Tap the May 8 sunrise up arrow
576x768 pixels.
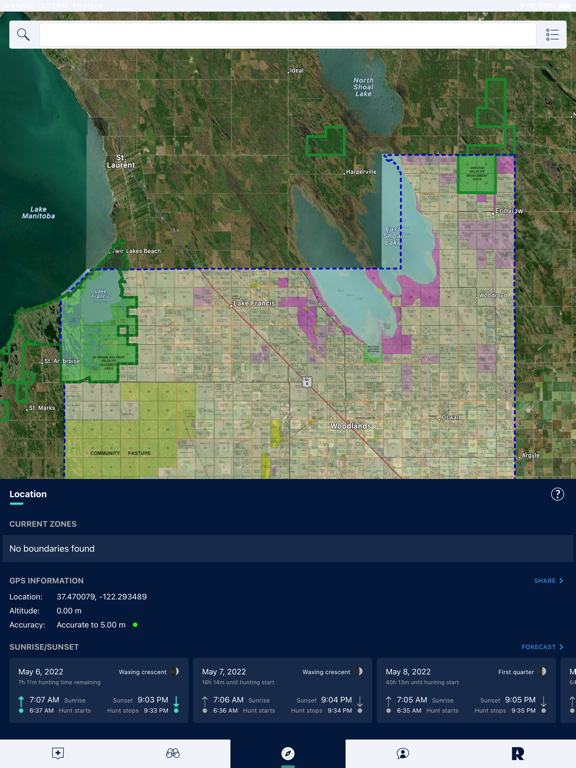388,704
